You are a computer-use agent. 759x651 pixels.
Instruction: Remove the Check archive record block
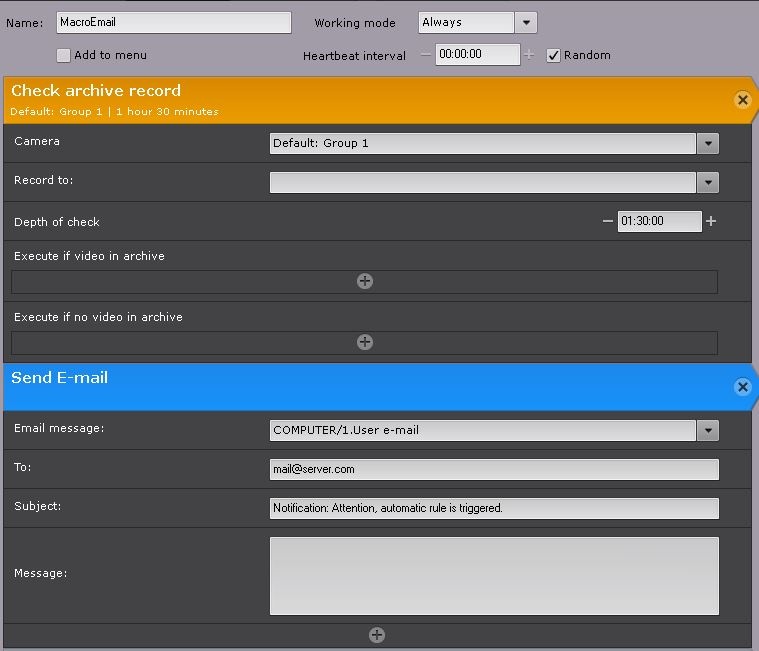742,100
